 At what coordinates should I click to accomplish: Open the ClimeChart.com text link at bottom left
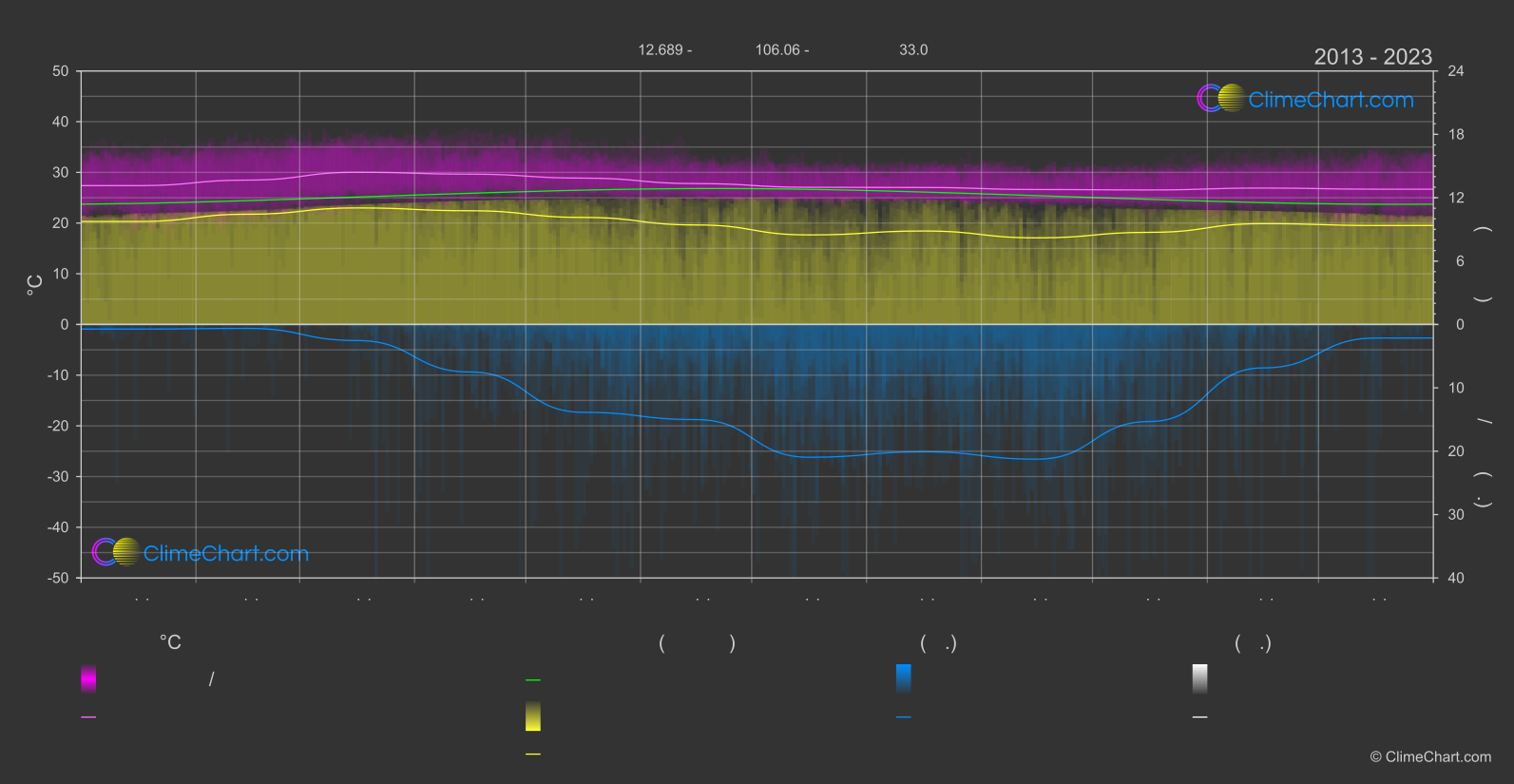coord(226,554)
